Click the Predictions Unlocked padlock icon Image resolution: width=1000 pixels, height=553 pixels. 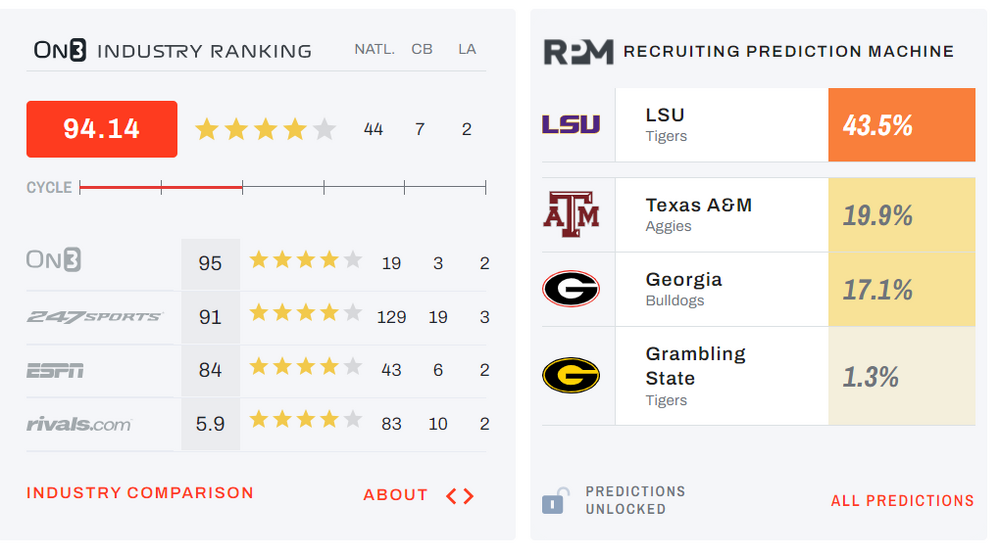tap(555, 500)
